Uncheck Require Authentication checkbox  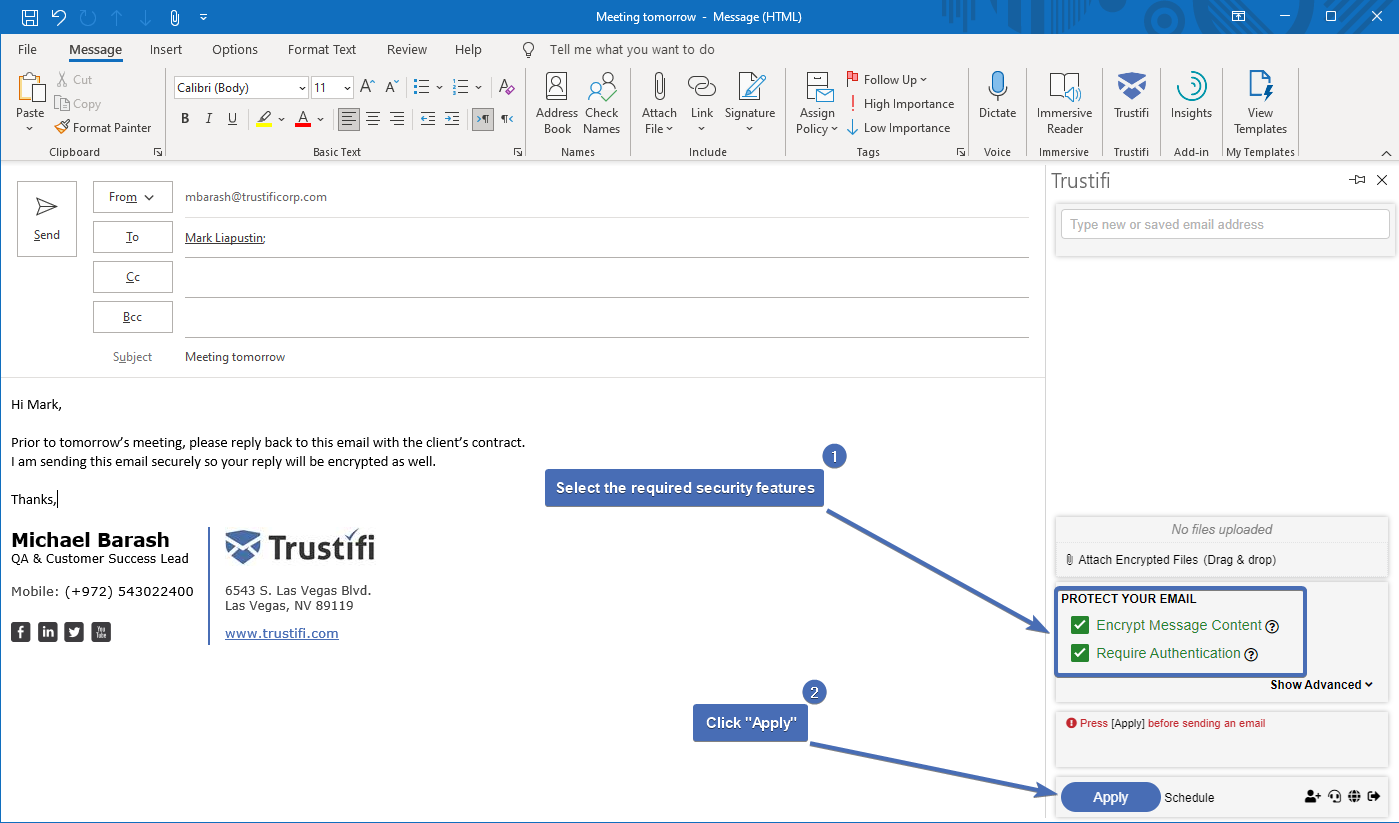coord(1080,653)
